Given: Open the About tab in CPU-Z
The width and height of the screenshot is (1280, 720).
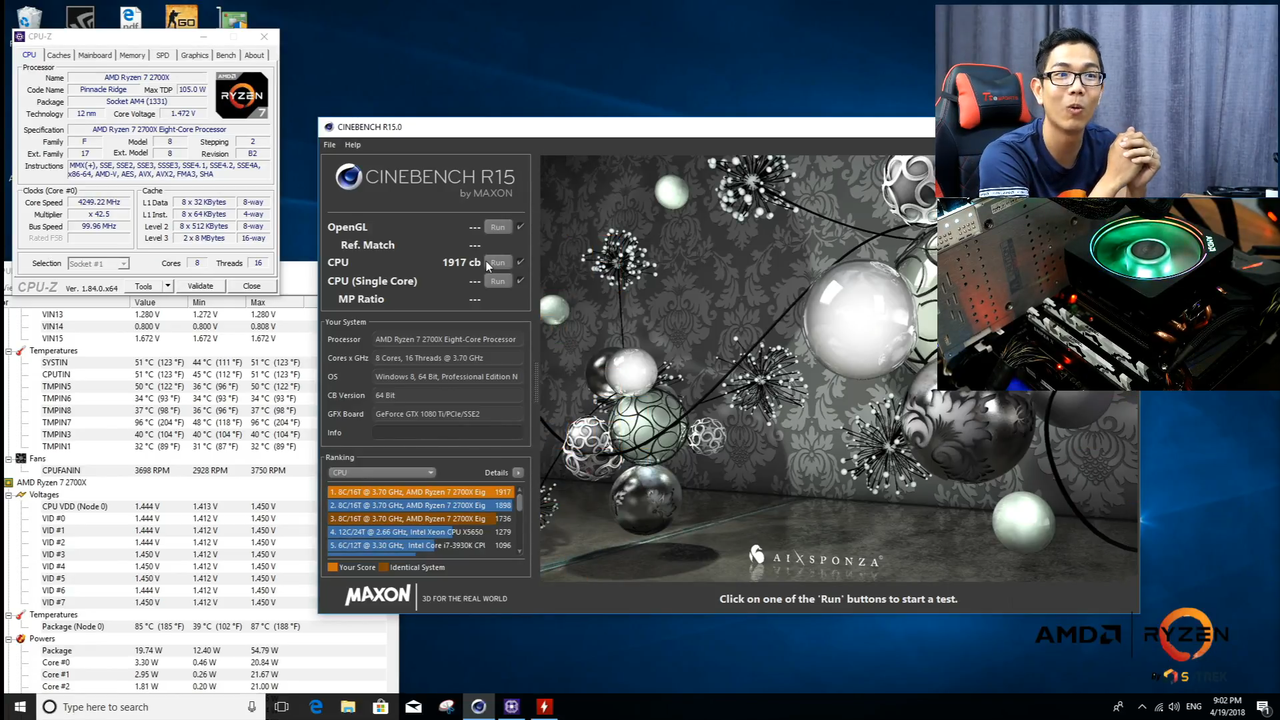Looking at the screenshot, I should click(254, 55).
